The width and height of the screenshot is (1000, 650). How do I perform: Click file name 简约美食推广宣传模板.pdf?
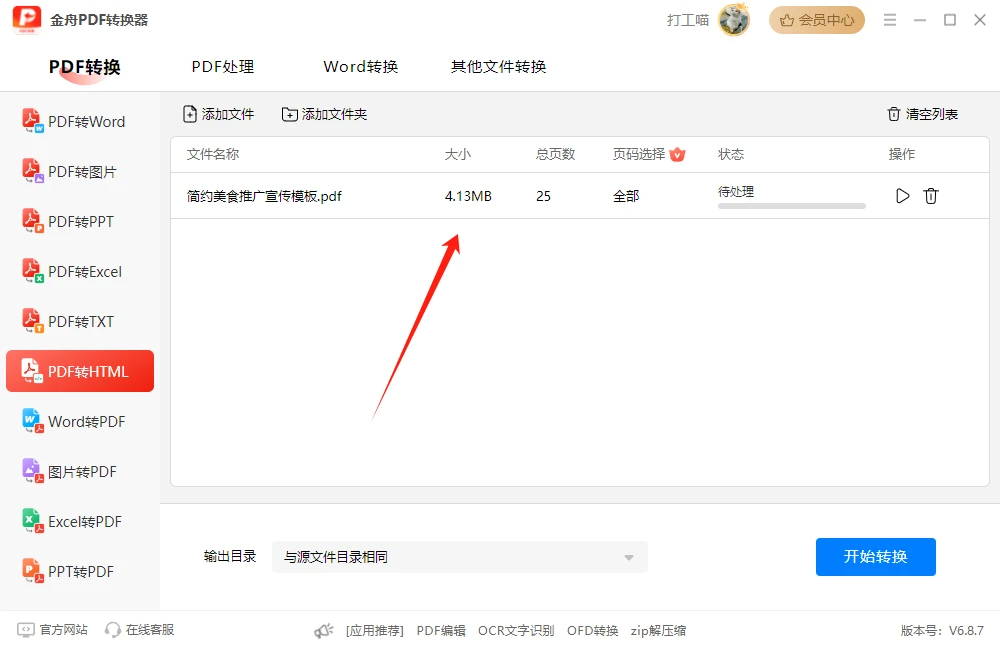tap(264, 196)
